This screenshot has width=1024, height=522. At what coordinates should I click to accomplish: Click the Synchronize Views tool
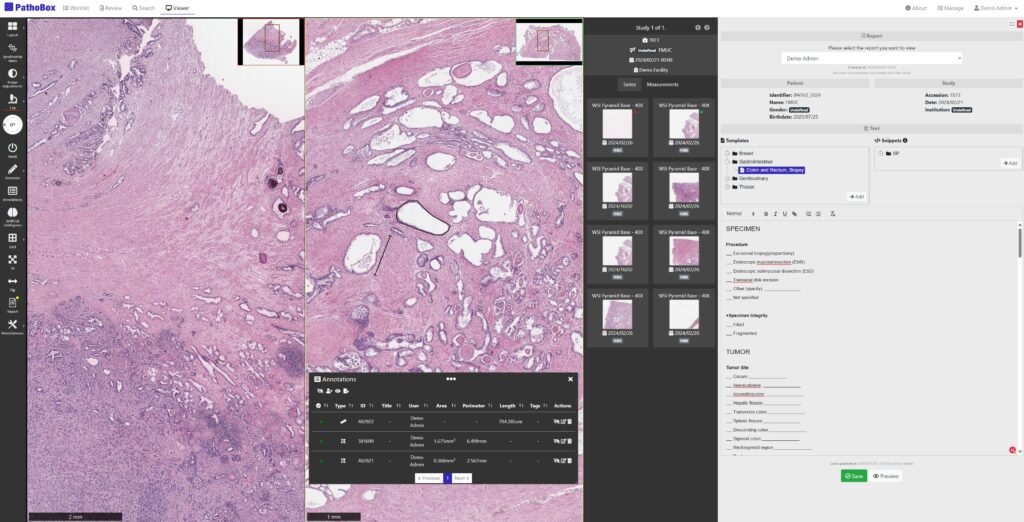click(12, 51)
